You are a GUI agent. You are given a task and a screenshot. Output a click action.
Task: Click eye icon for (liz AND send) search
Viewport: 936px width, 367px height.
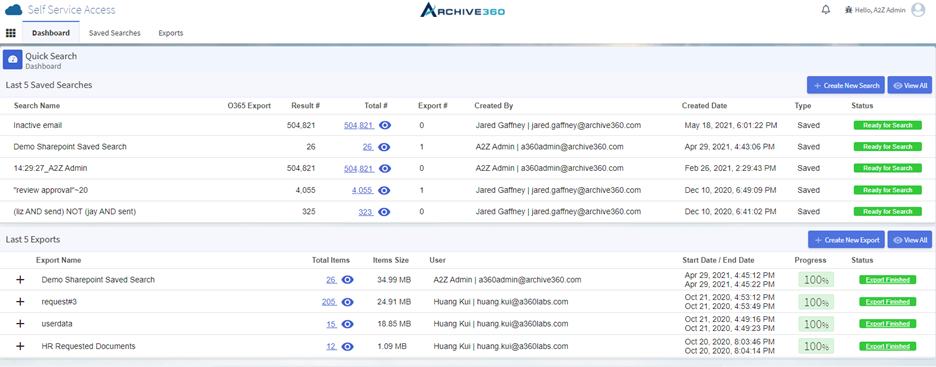pyautogui.click(x=385, y=212)
